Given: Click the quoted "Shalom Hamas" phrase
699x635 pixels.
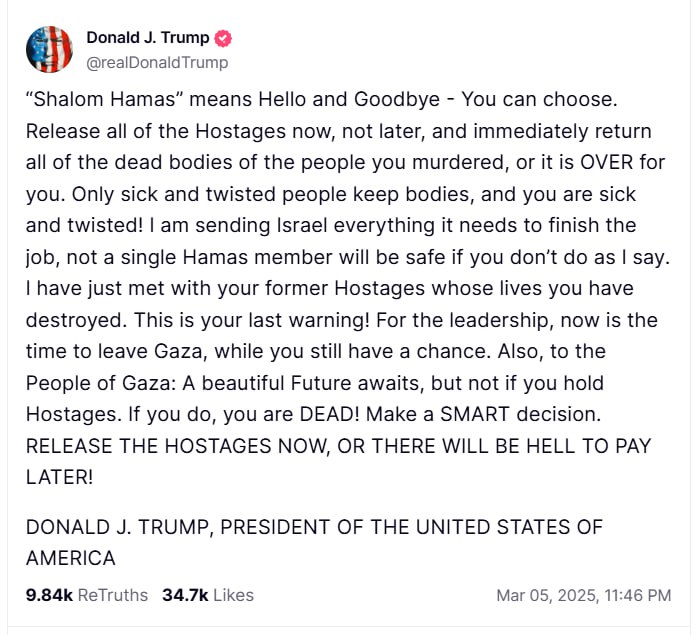Looking at the screenshot, I should pyautogui.click(x=89, y=100).
